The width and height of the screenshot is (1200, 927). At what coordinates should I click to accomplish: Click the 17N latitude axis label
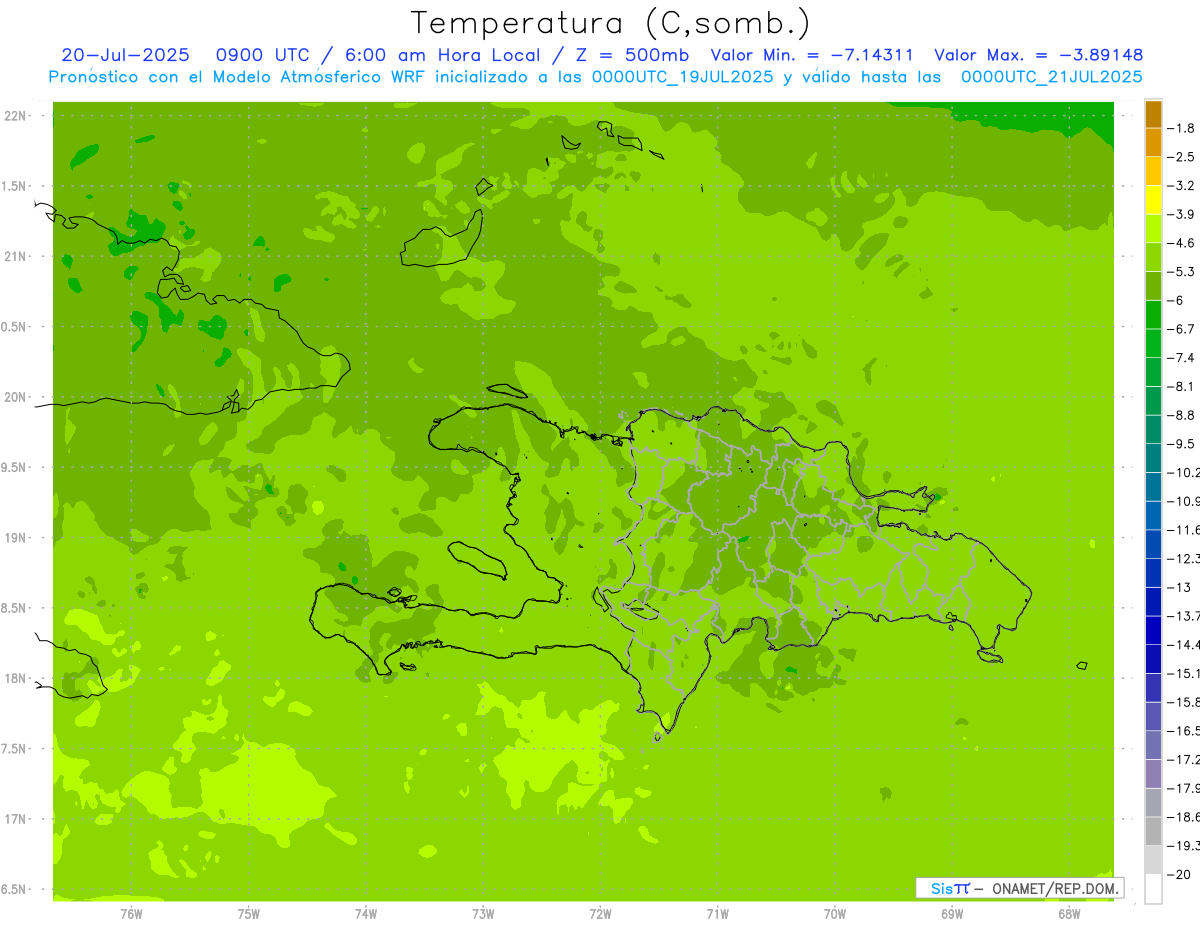[x=15, y=819]
